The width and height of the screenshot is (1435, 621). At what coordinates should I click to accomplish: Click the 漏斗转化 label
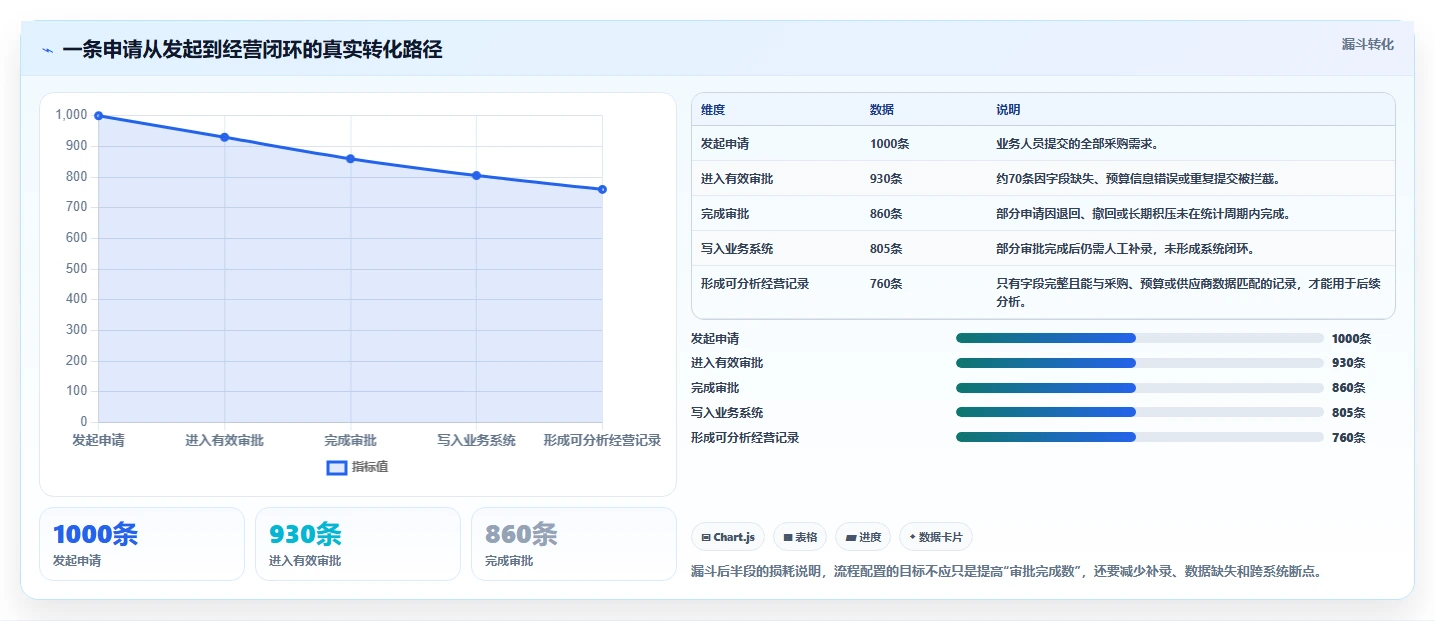[x=1367, y=45]
